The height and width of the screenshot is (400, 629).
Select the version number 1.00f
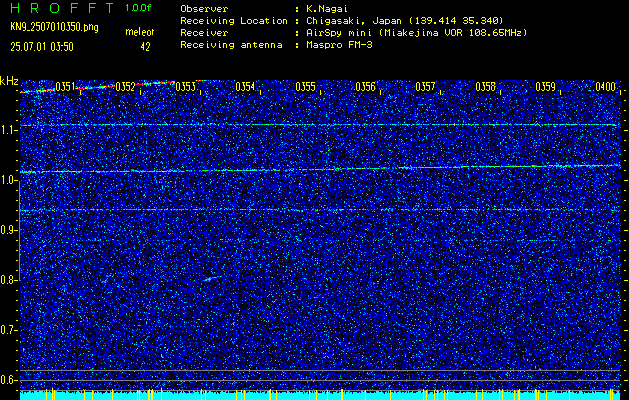coord(138,8)
